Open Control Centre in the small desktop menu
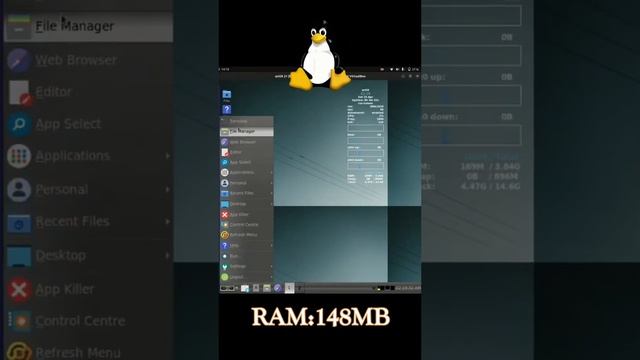640x360 pixels. pyautogui.click(x=247, y=224)
